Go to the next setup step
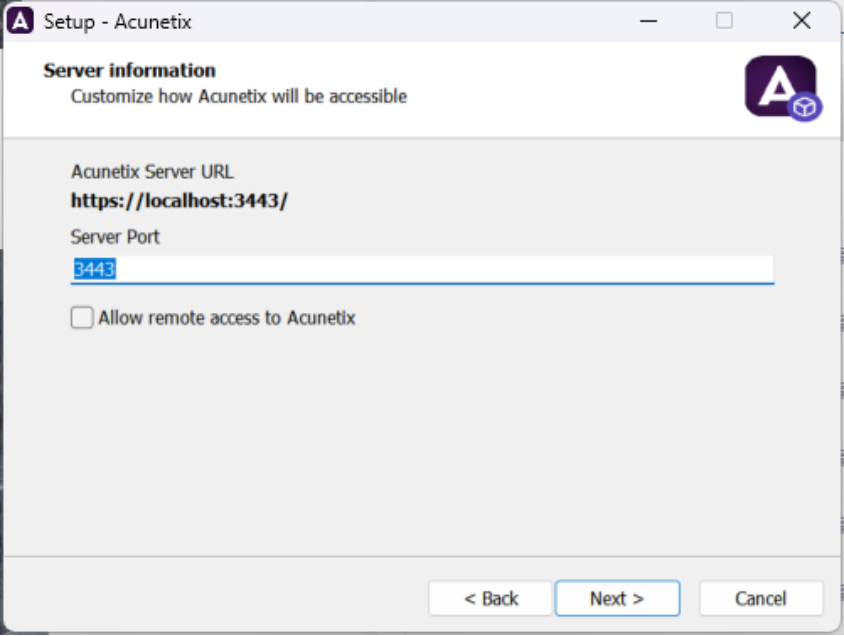844x636 pixels. point(617,598)
